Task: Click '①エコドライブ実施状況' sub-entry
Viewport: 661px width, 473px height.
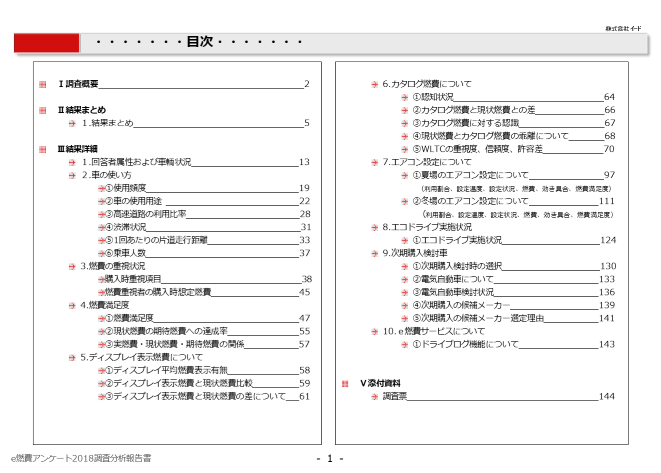Action: point(457,240)
